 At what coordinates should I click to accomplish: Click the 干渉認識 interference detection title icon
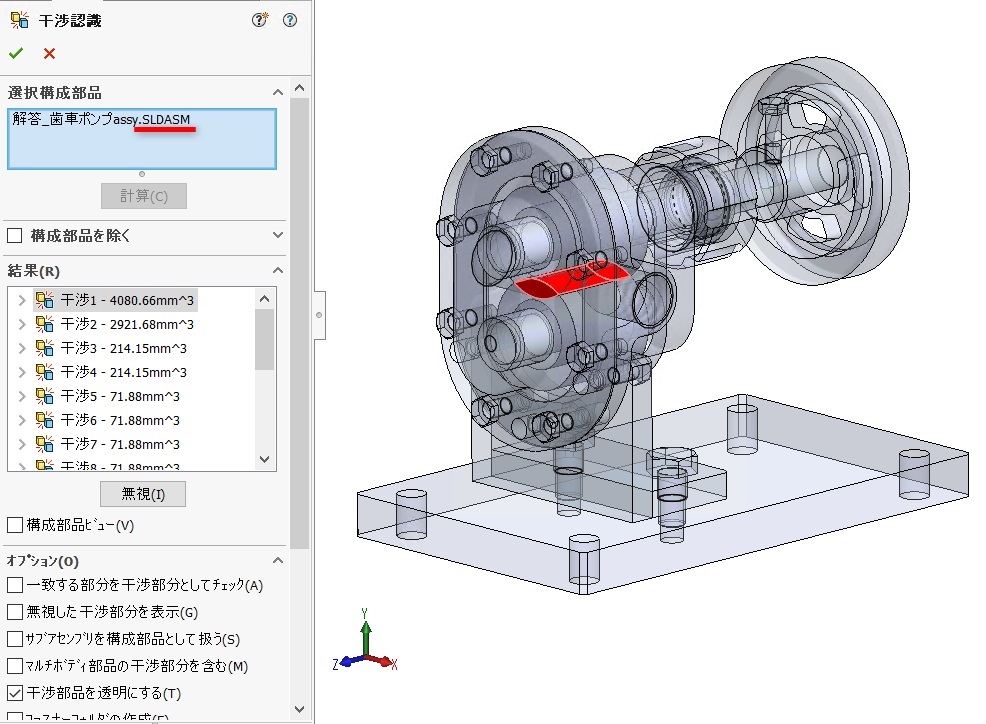(19, 20)
